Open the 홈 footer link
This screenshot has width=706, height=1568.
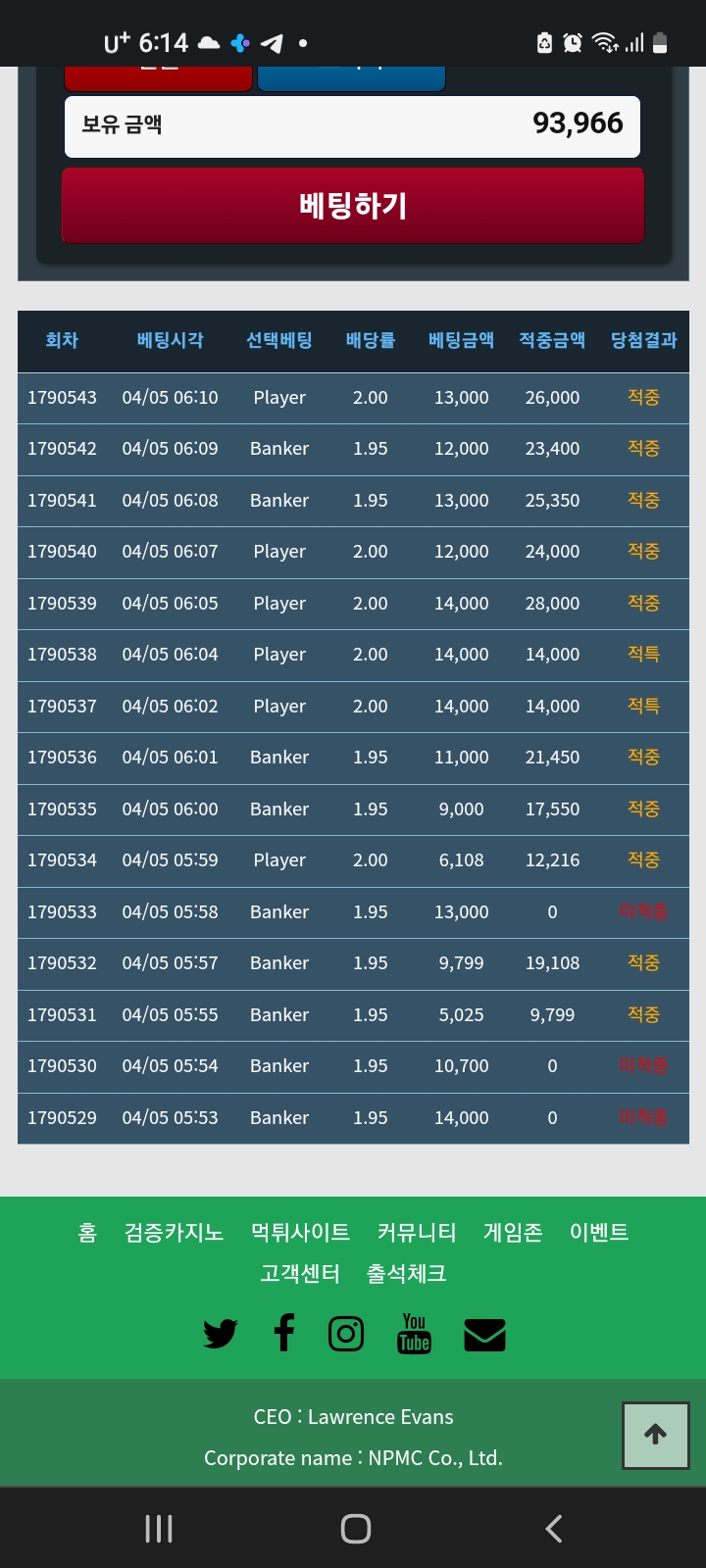[87, 1232]
